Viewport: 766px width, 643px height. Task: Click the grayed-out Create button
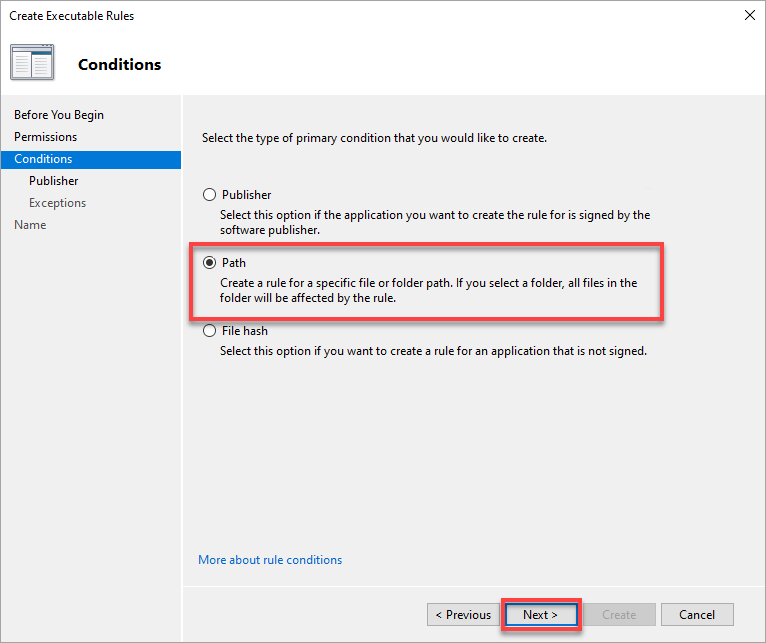[619, 615]
